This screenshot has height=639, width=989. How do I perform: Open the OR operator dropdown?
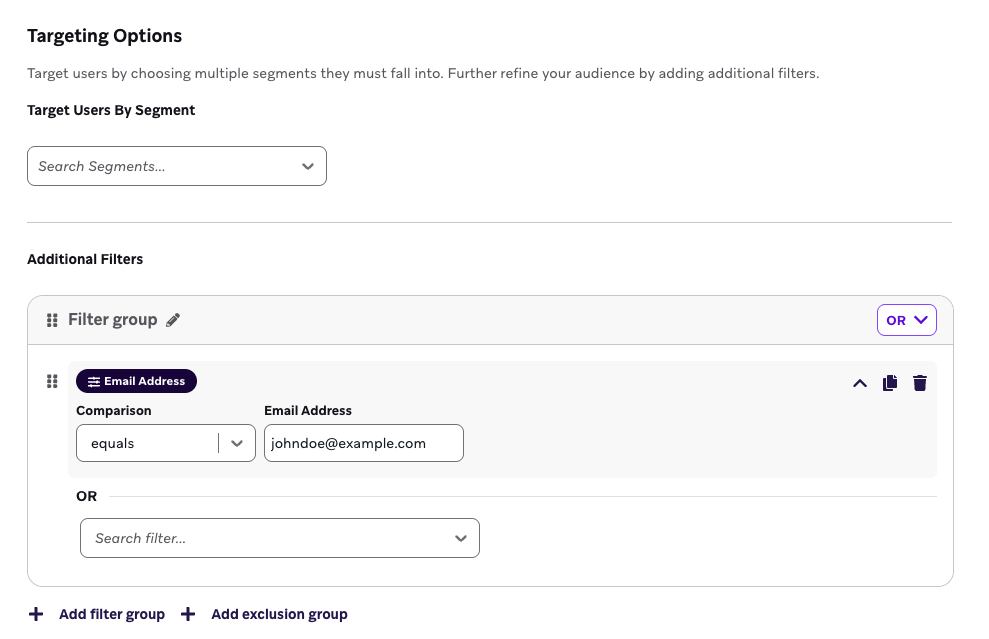[907, 320]
